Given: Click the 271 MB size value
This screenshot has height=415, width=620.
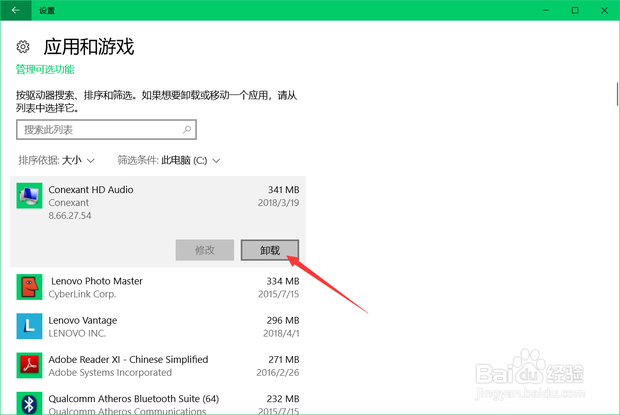Looking at the screenshot, I should coord(284,359).
